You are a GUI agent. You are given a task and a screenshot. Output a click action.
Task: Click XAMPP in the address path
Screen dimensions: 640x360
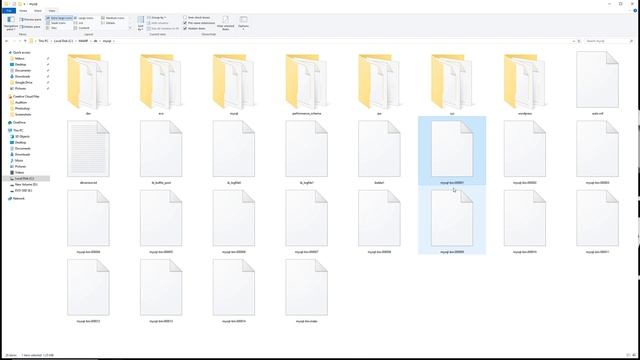coord(83,41)
